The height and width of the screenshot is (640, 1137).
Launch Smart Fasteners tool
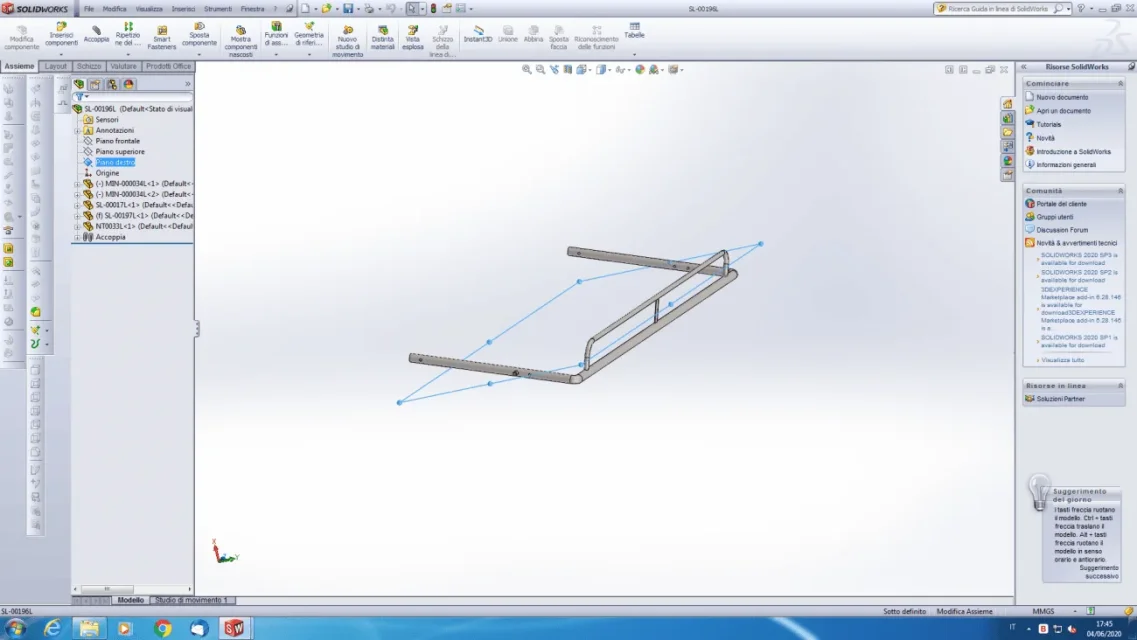click(x=162, y=38)
